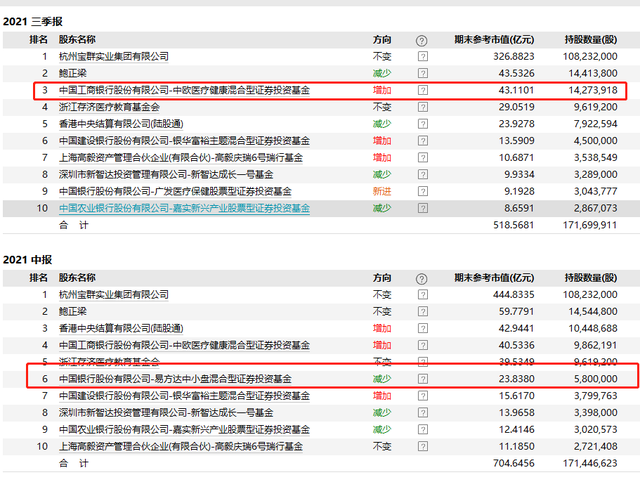
Task: Click 持股数量(股) column header in 中报 table
Action: coord(591,278)
